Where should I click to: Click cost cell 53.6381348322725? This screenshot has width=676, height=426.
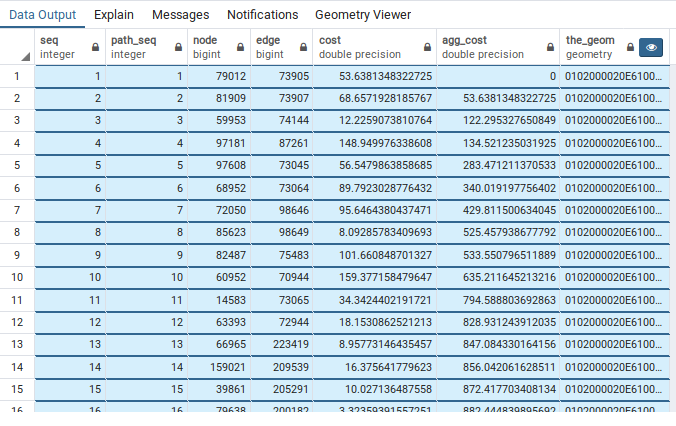tap(375, 76)
